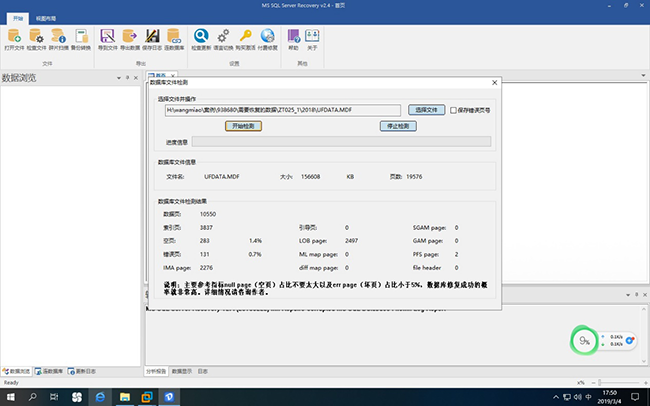This screenshot has width=650, height=406.
Task: Click the orange-blue overlapping squares taskbar icon
Action: pos(146,397)
